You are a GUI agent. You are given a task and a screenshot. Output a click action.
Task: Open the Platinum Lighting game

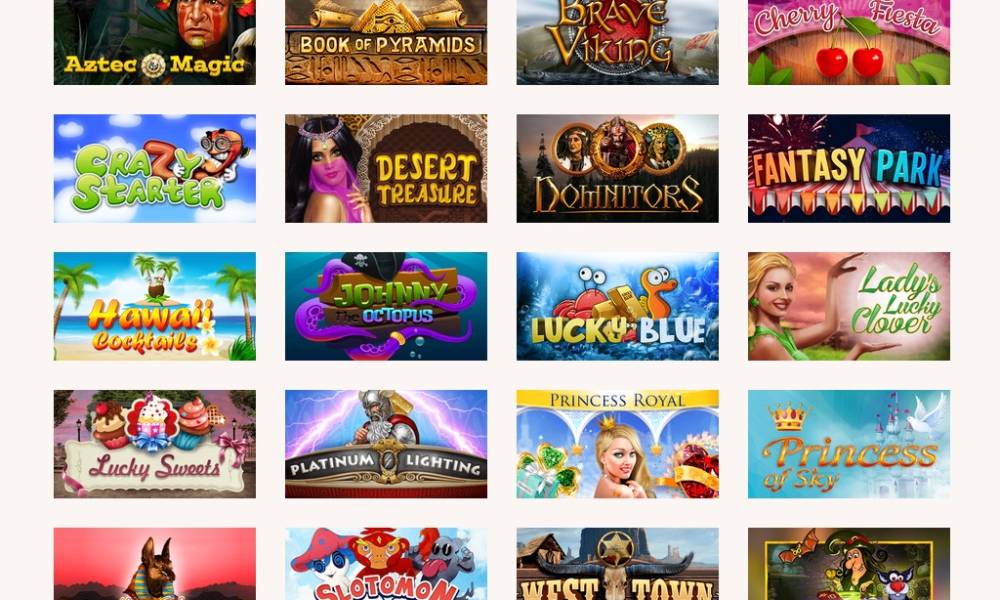pos(386,444)
